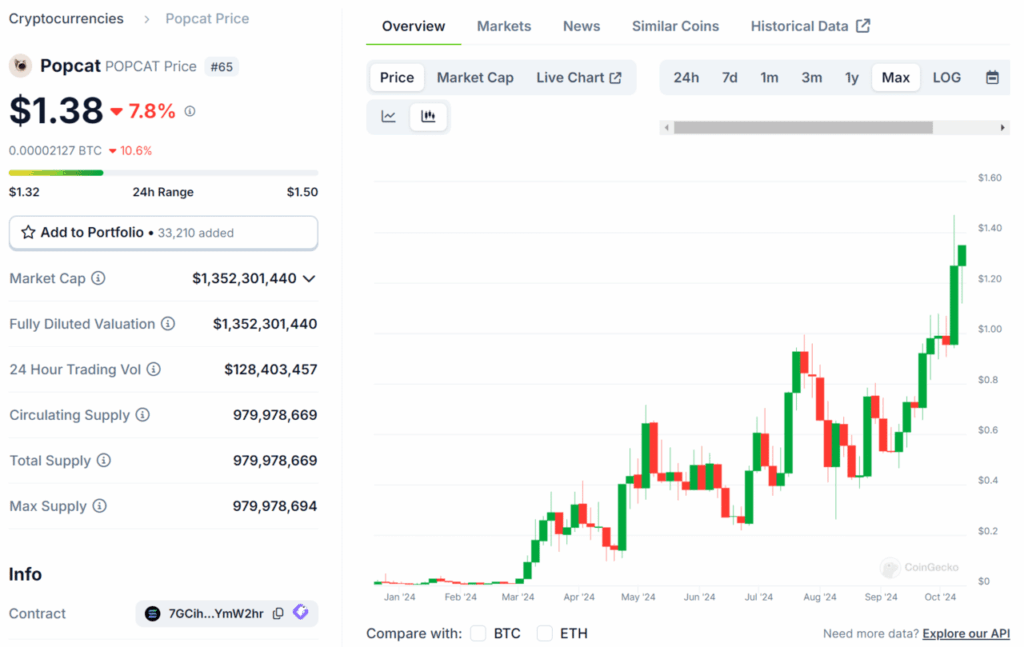This screenshot has width=1024, height=647.
Task: Switch to the Markets tab
Action: 504,26
